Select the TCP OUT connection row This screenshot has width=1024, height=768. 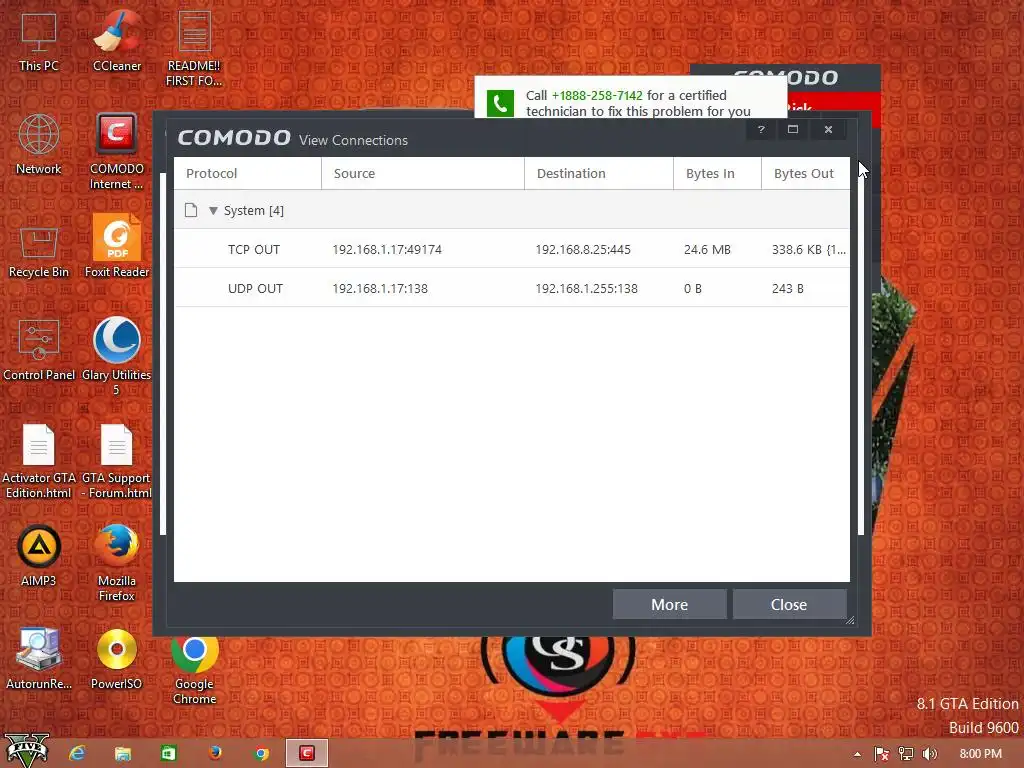click(x=512, y=249)
